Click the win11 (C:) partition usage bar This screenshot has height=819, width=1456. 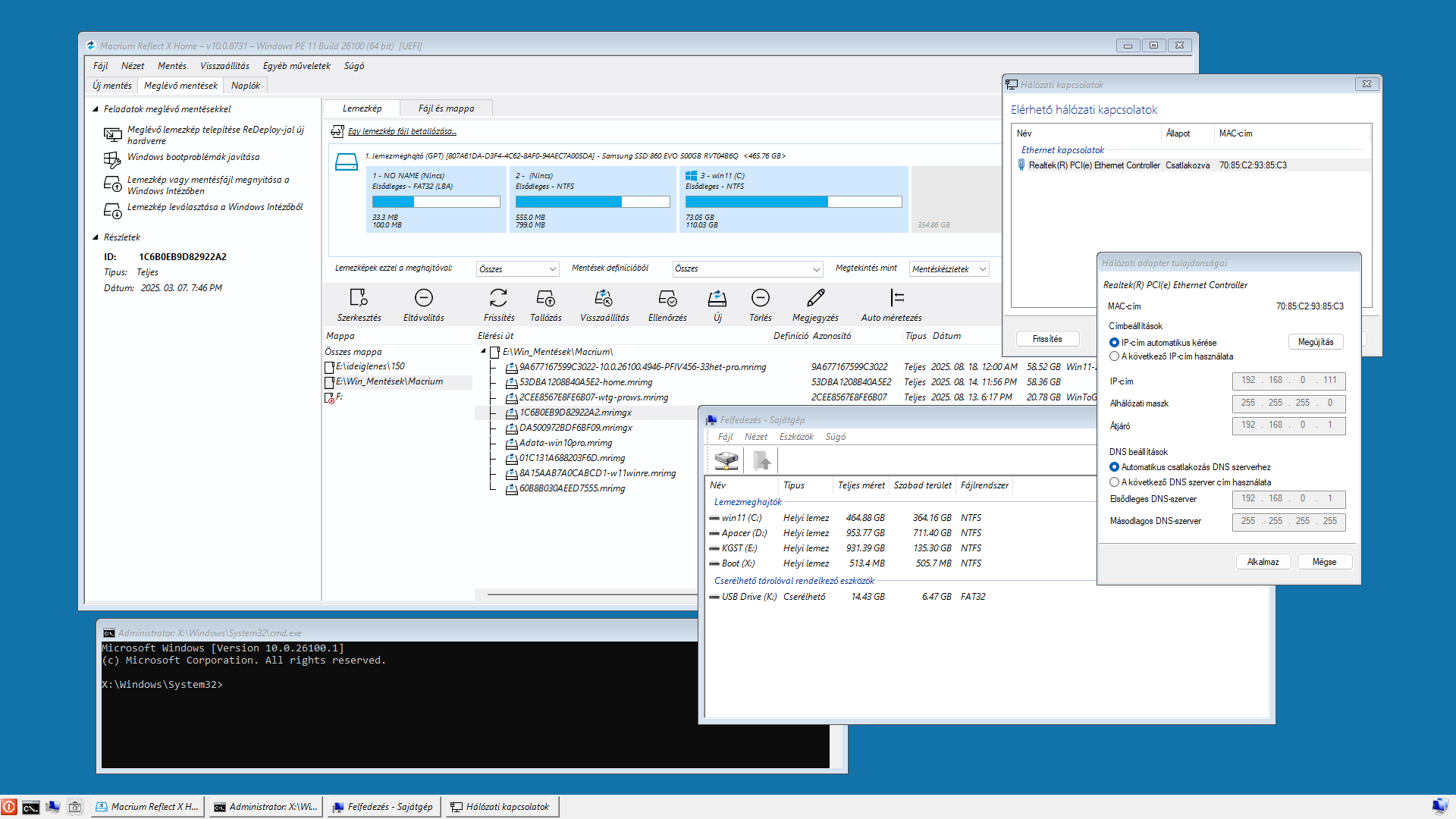pos(793,202)
